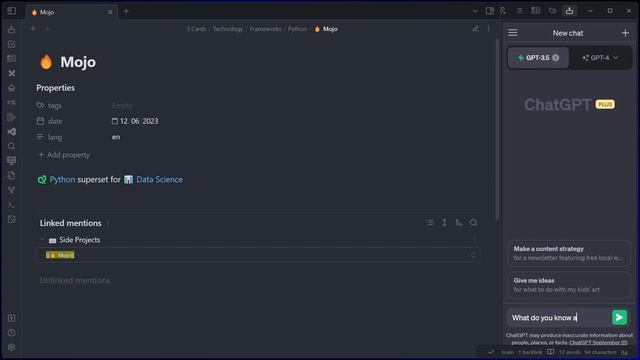Viewport: 640px width, 360px height.
Task: Follow the Python link in the note
Action: tap(62, 180)
